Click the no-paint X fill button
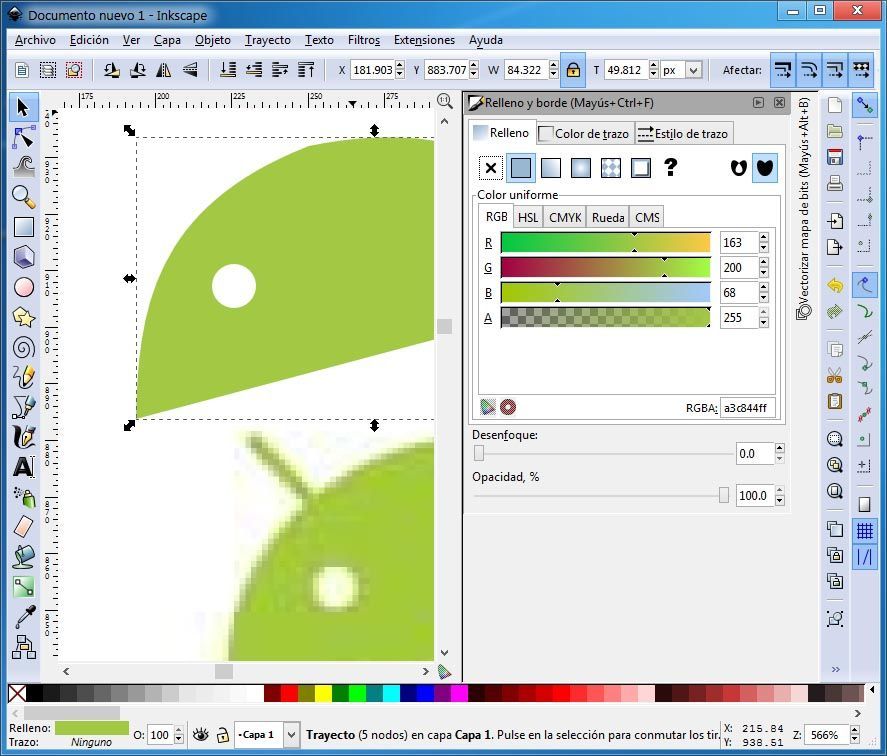This screenshot has width=887, height=756. [x=490, y=167]
